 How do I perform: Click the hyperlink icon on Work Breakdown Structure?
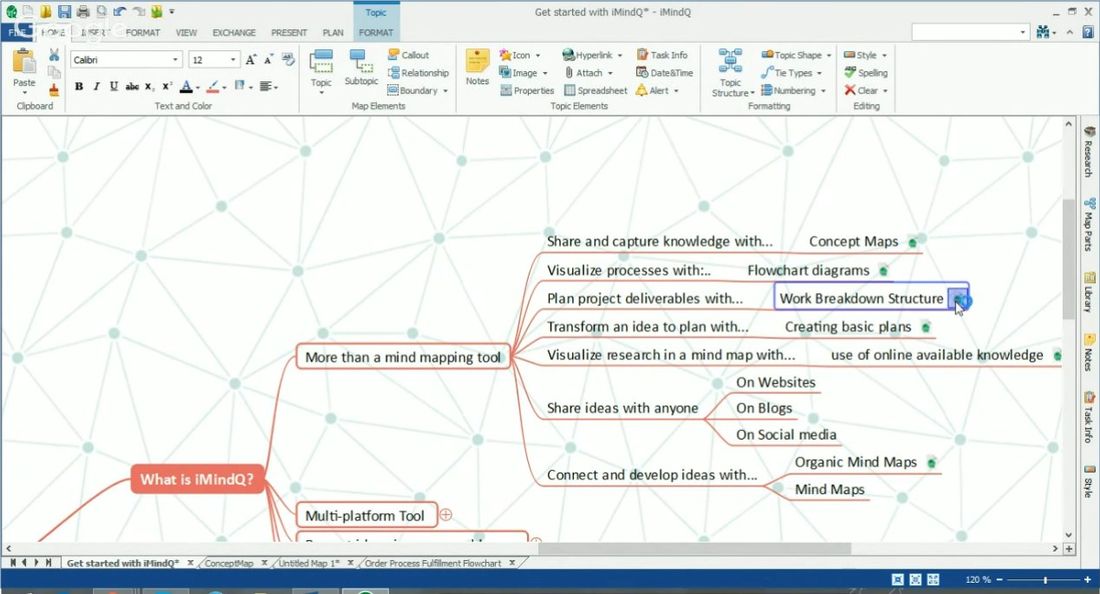coord(958,300)
